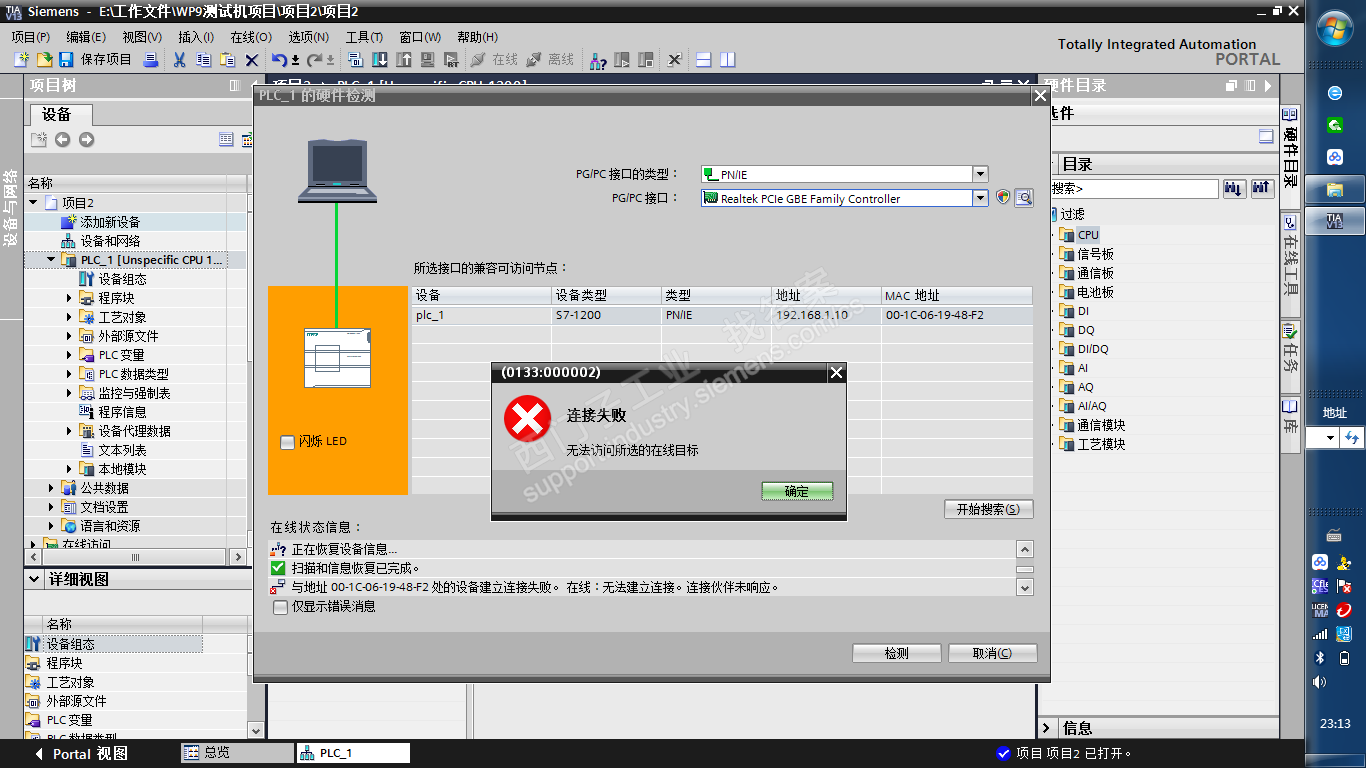Click down arrow of status info scrollbar

(1025, 587)
